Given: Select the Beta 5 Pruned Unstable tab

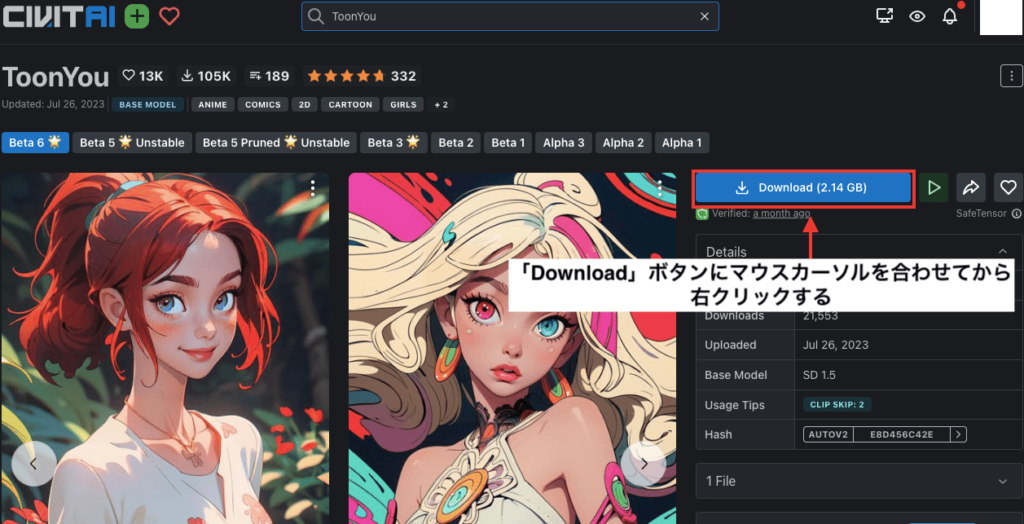Looking at the screenshot, I should [x=276, y=142].
